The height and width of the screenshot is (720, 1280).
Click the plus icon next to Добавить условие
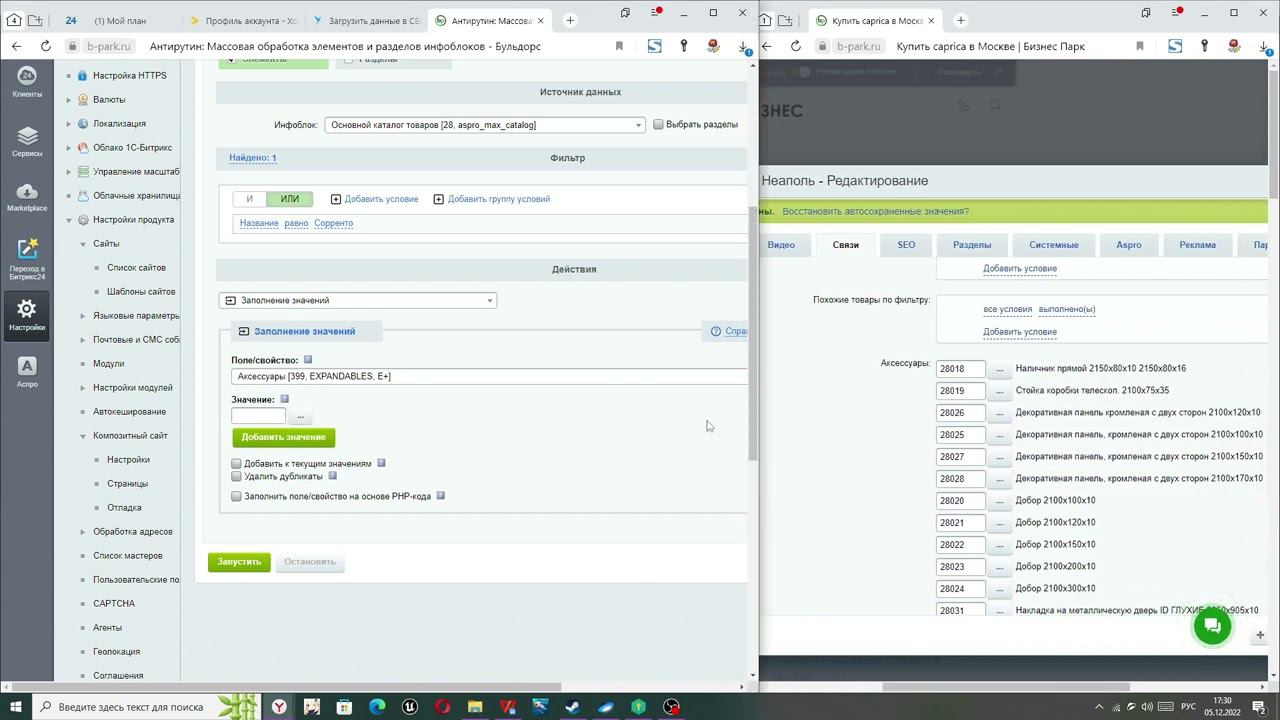tap(336, 199)
